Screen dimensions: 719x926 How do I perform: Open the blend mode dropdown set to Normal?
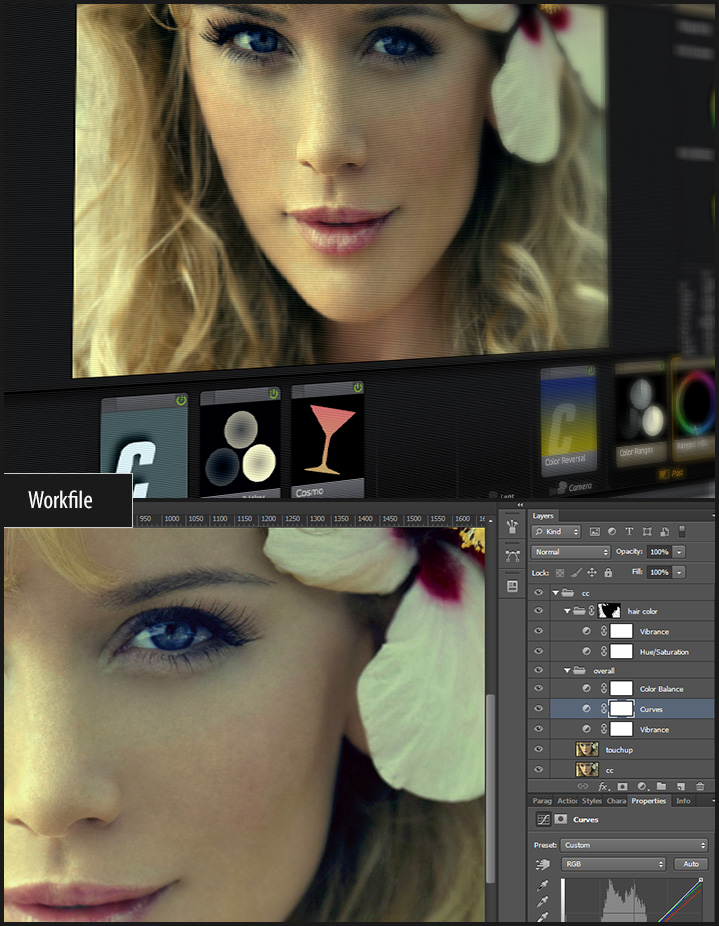tap(571, 552)
